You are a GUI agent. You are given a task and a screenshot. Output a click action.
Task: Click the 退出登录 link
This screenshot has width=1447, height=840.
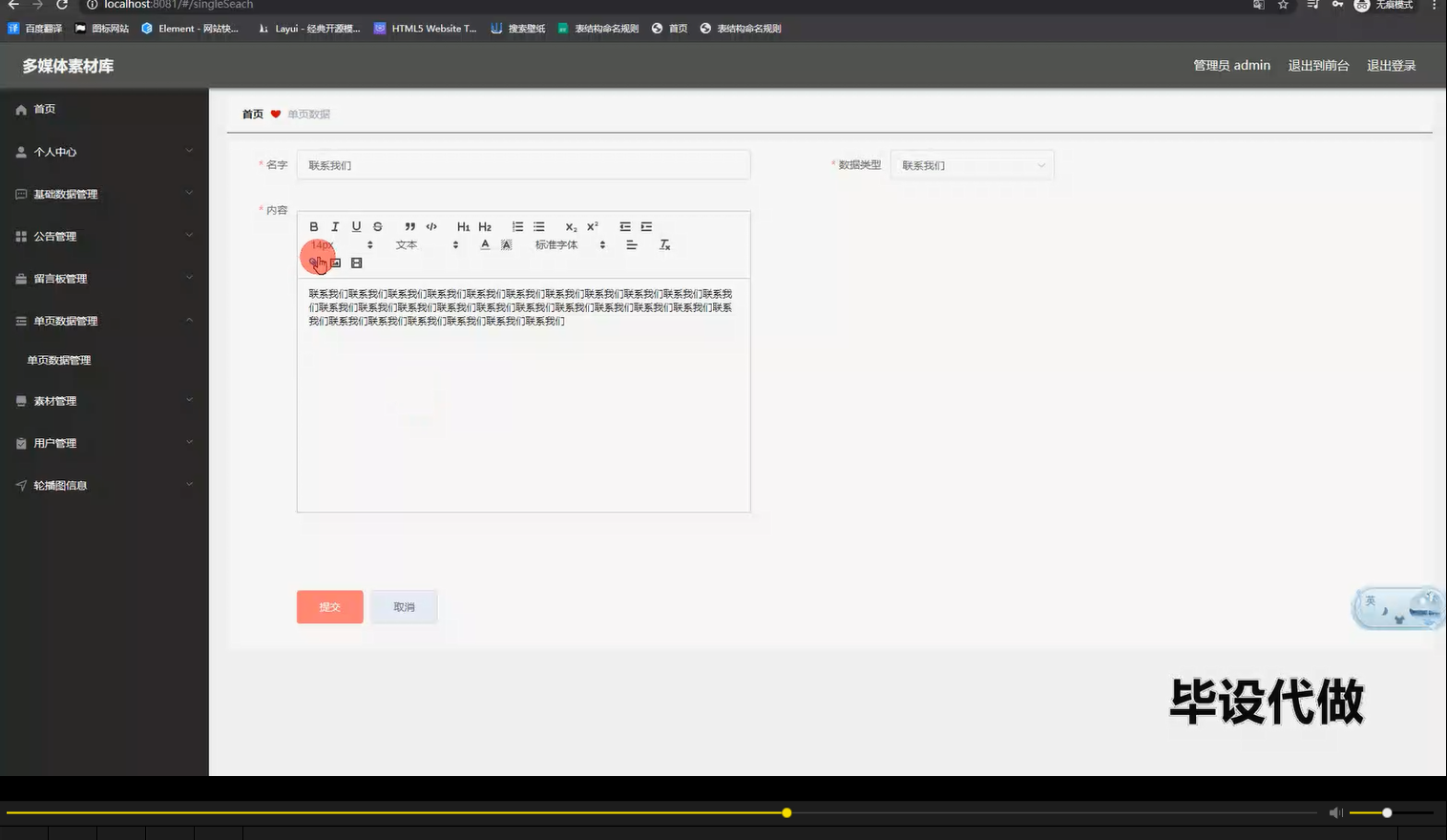[1392, 65]
